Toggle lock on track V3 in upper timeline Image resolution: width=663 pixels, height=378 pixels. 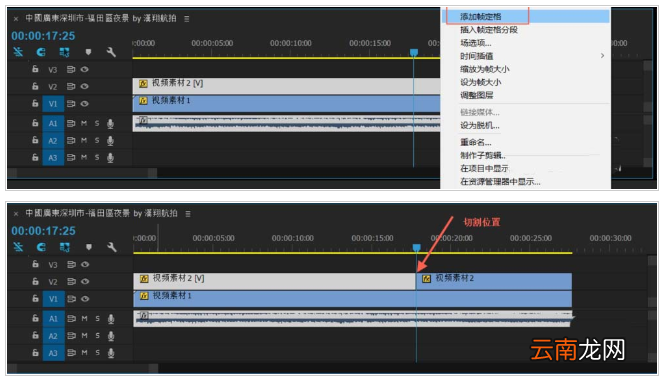pyautogui.click(x=35, y=69)
